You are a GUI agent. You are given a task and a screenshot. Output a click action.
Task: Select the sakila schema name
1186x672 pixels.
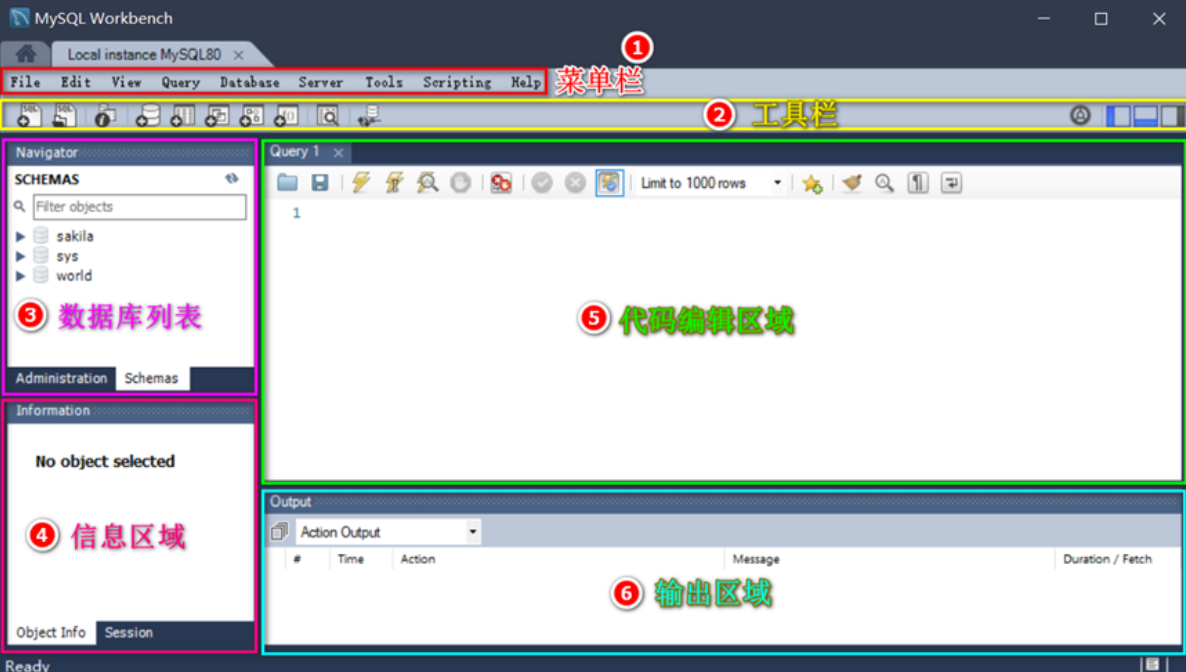click(75, 236)
